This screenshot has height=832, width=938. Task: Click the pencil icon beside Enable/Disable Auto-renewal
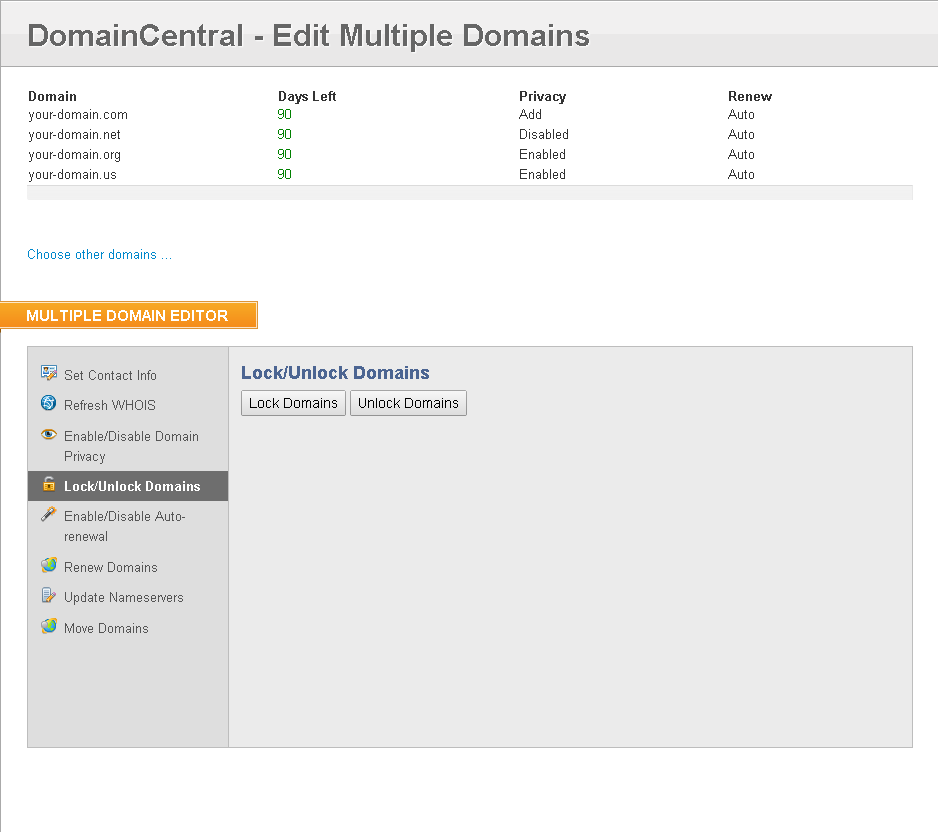point(48,515)
